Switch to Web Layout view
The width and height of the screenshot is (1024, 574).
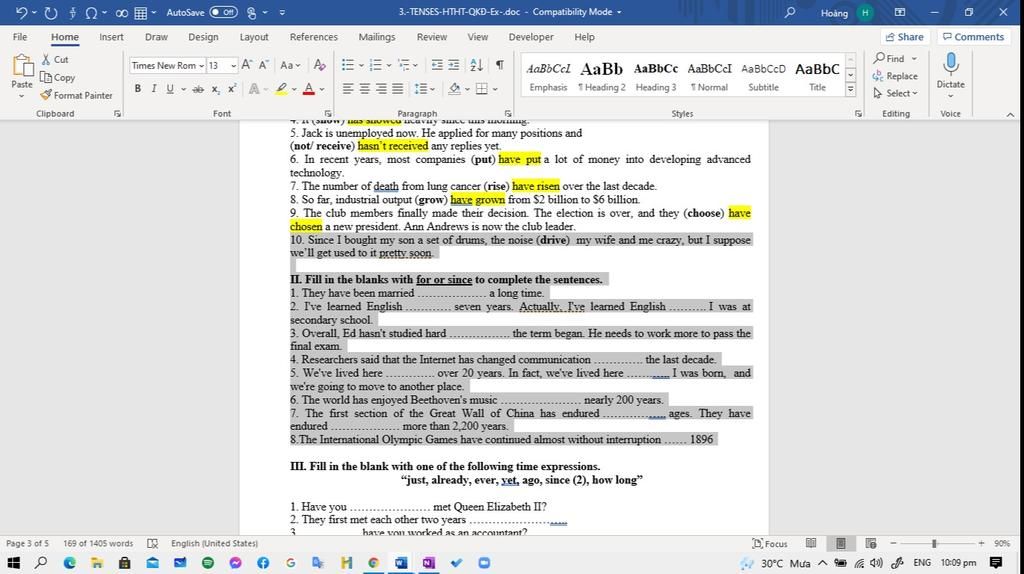(x=871, y=543)
